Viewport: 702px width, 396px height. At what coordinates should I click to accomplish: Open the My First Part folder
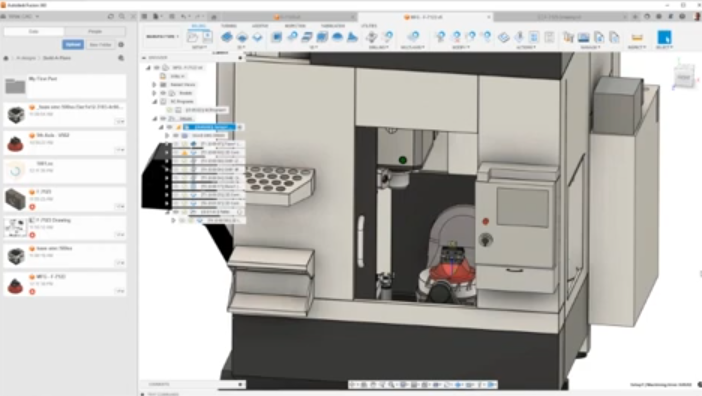[65, 85]
